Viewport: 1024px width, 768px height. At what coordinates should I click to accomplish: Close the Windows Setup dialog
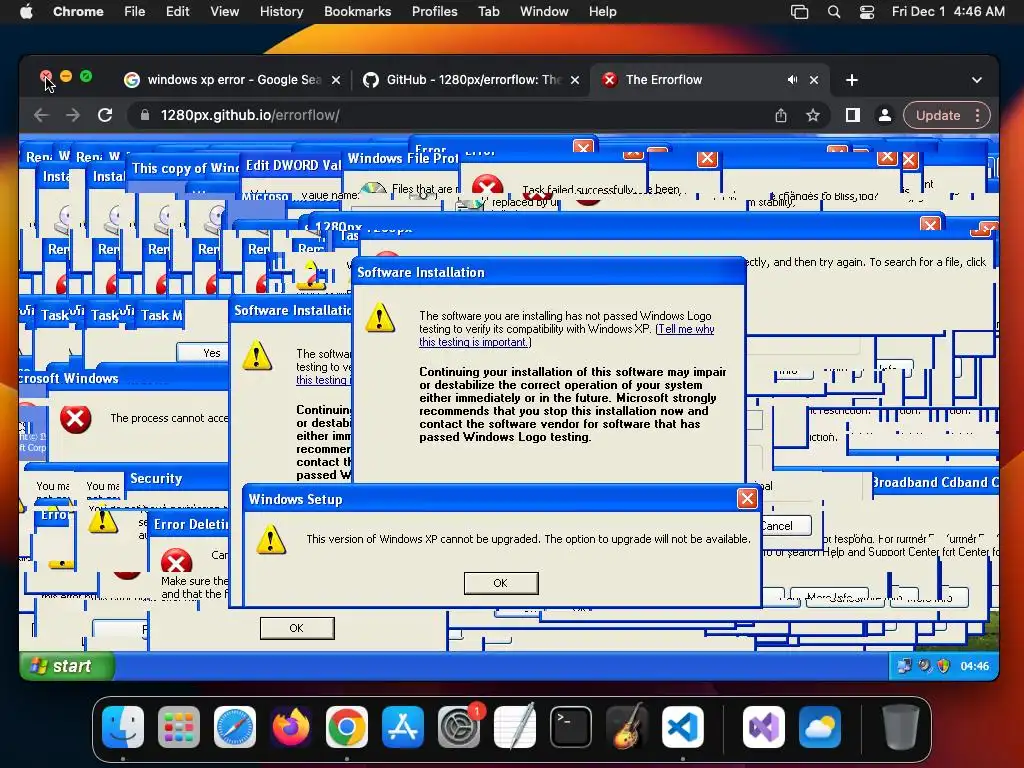[x=747, y=499]
